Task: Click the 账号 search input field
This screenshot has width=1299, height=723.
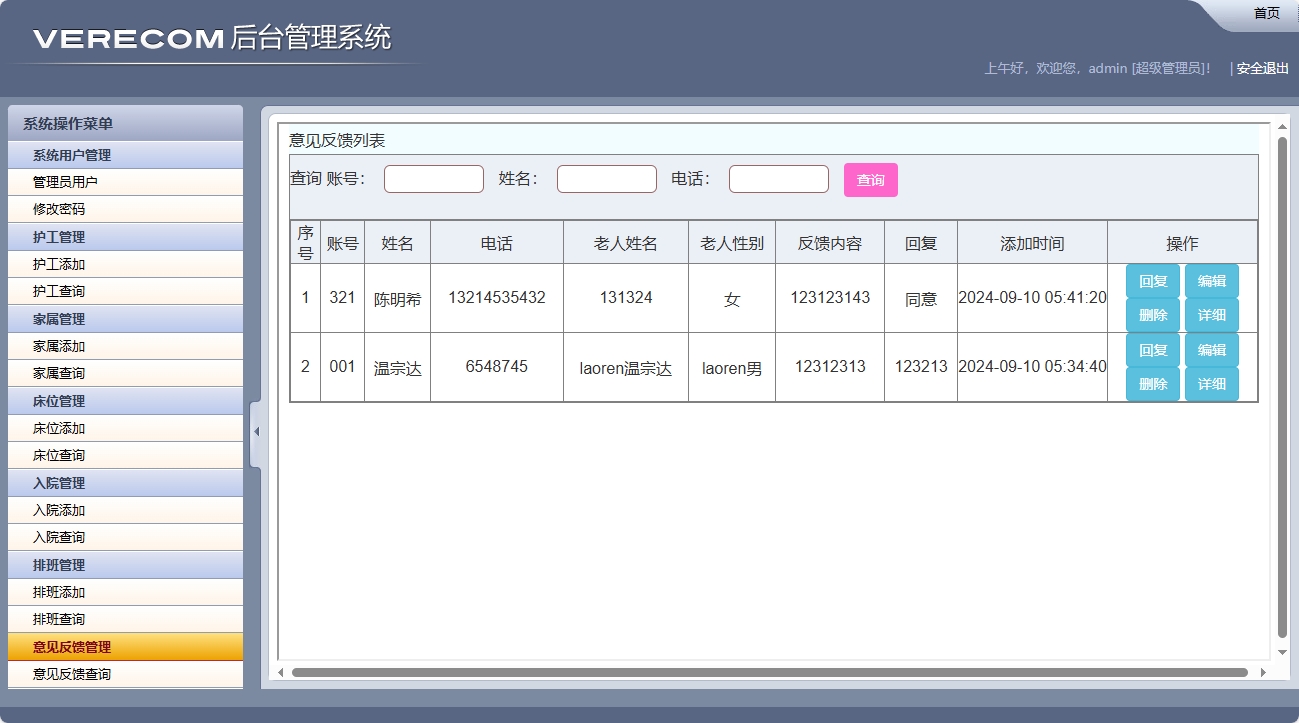Action: (433, 179)
